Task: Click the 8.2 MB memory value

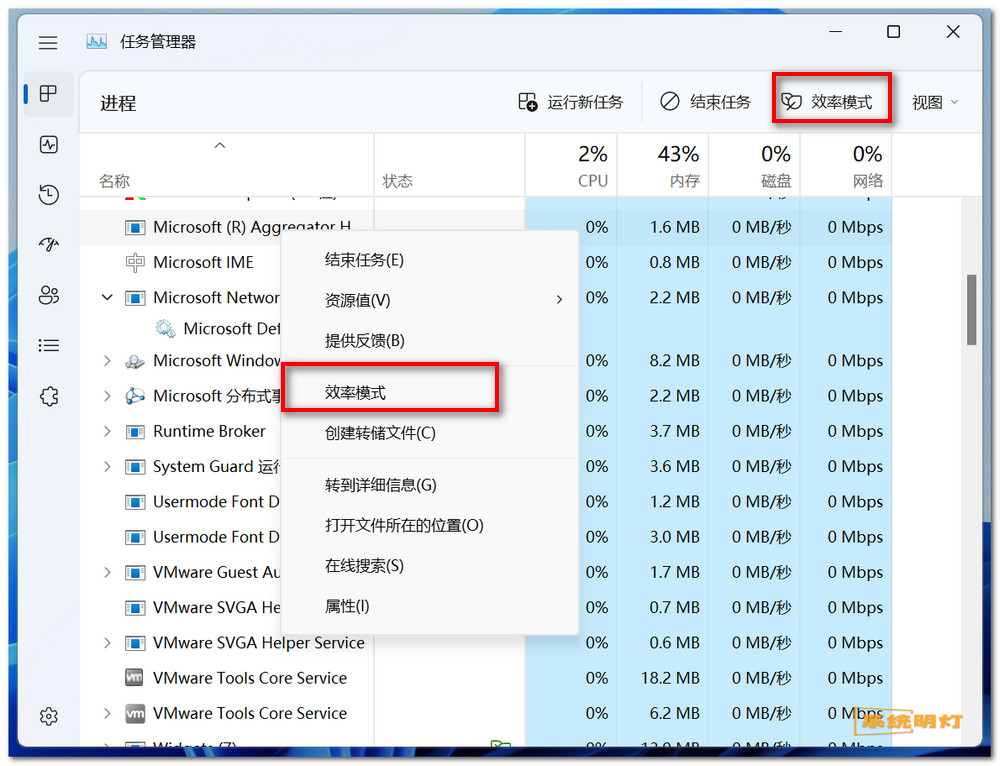Action: point(674,361)
